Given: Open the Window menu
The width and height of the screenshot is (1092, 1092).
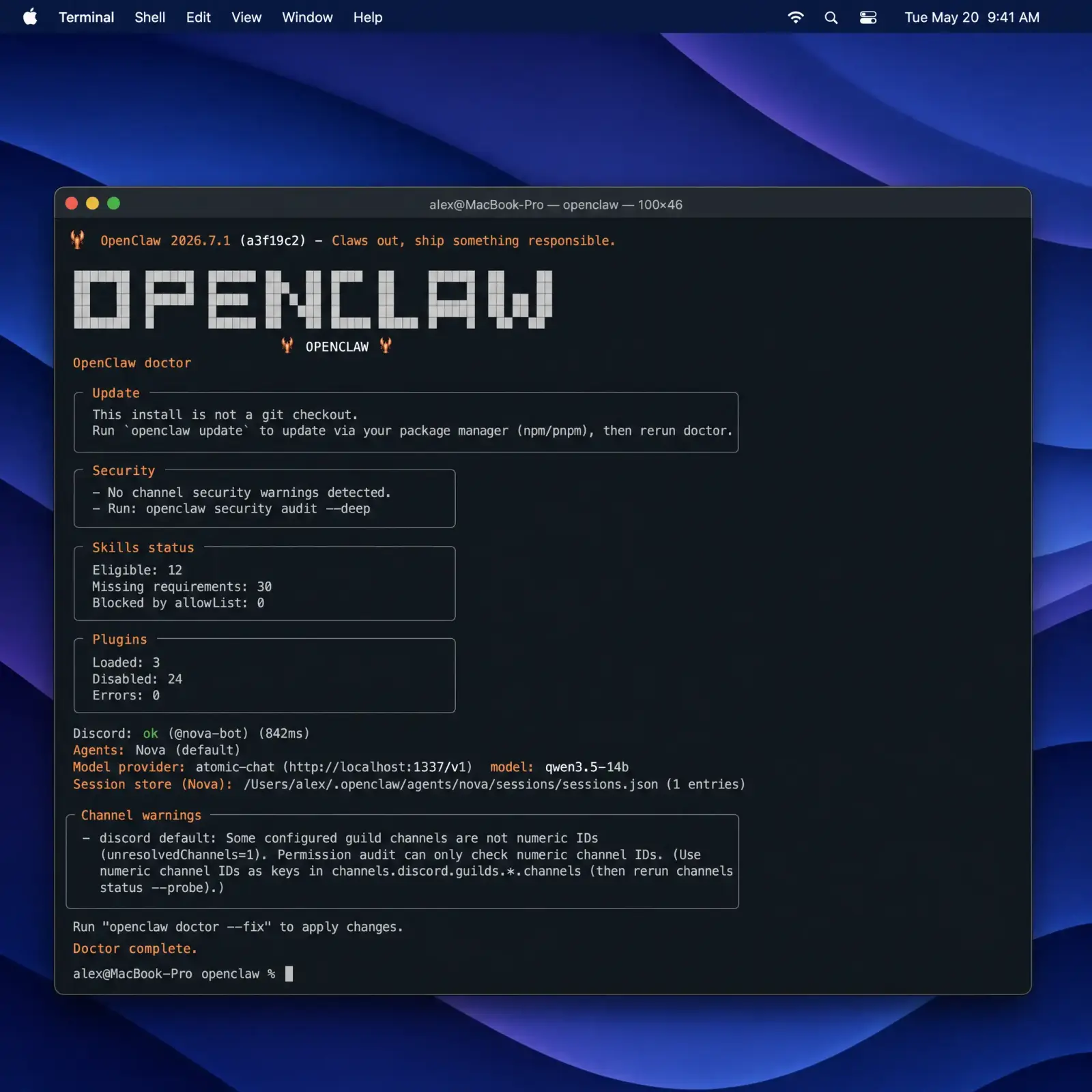Looking at the screenshot, I should tap(307, 17).
